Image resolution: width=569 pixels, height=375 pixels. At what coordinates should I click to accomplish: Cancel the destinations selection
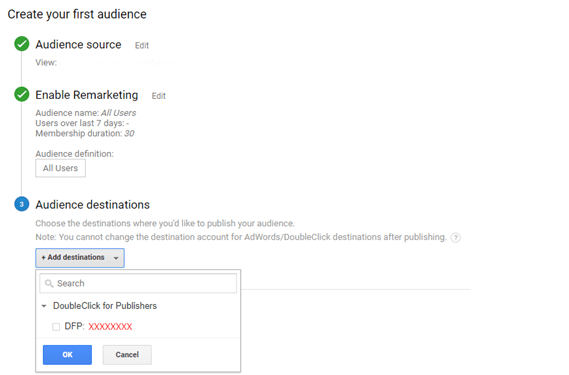tap(127, 355)
